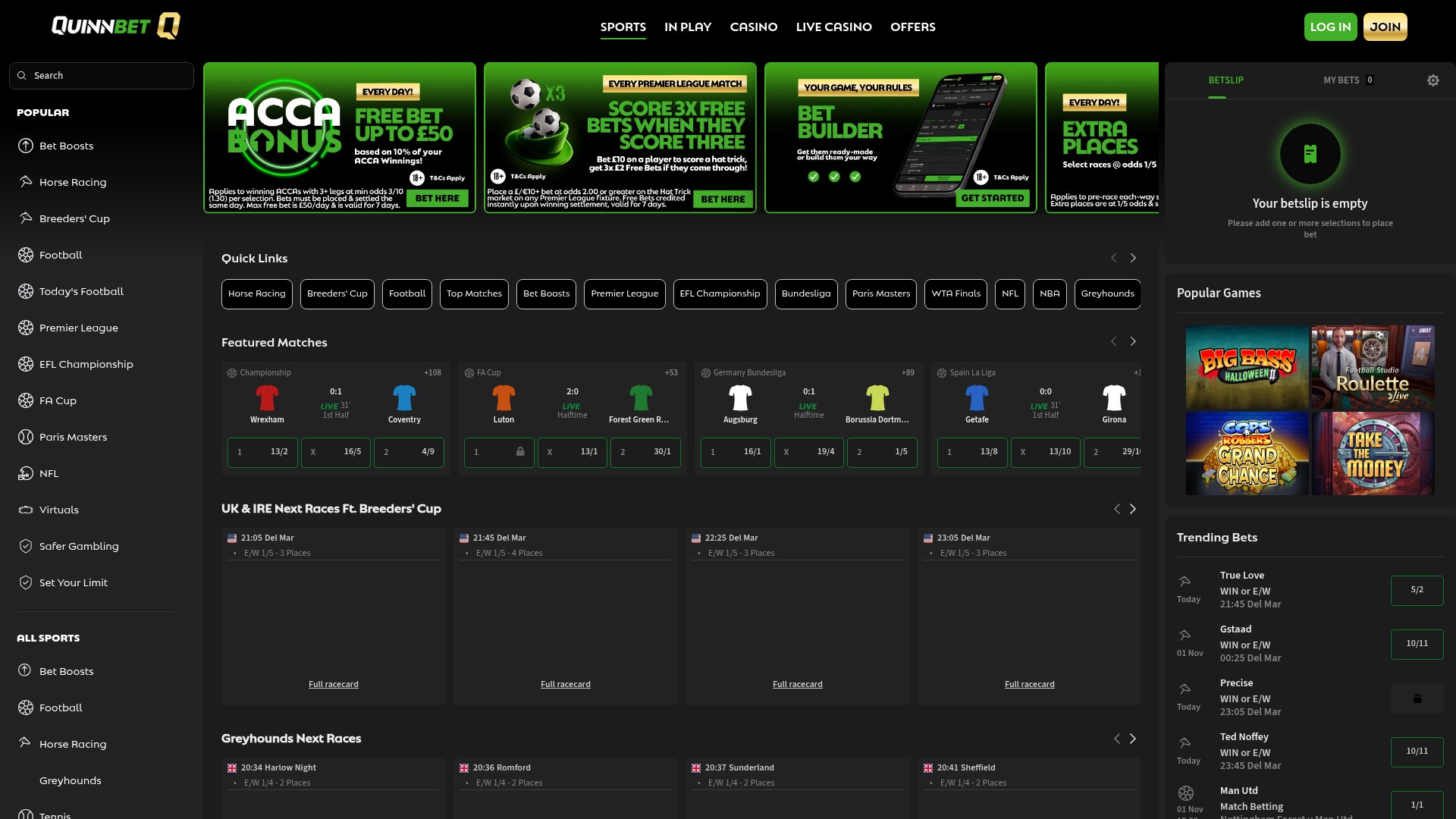Click the Paris Masters tennis icon
1456x819 pixels.
26,437
